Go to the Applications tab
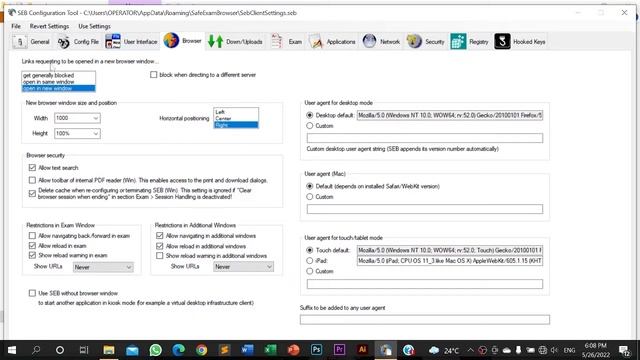The width and height of the screenshot is (640, 360). click(x=332, y=42)
